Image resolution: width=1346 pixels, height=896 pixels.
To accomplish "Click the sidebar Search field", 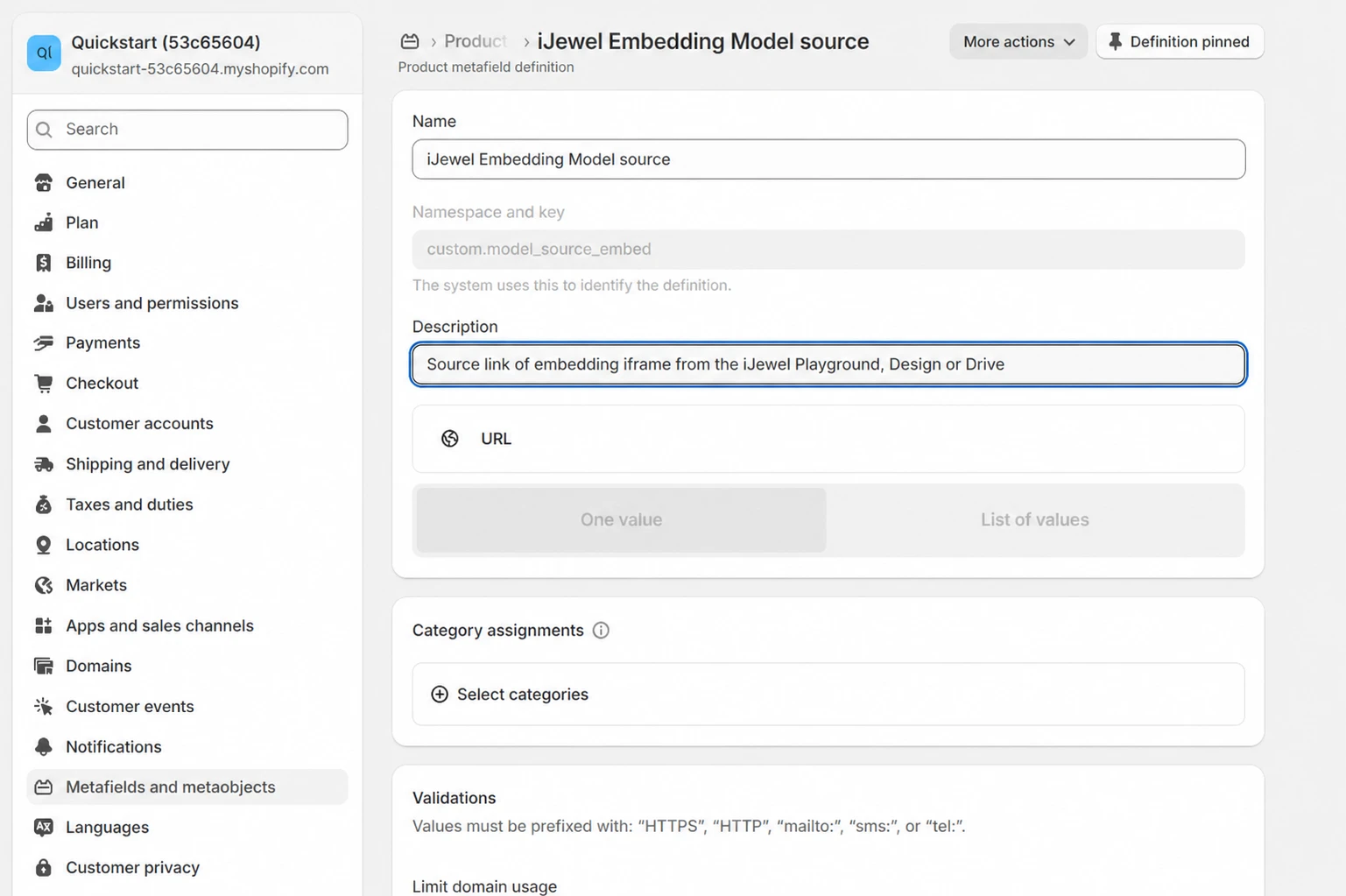I will tap(187, 130).
